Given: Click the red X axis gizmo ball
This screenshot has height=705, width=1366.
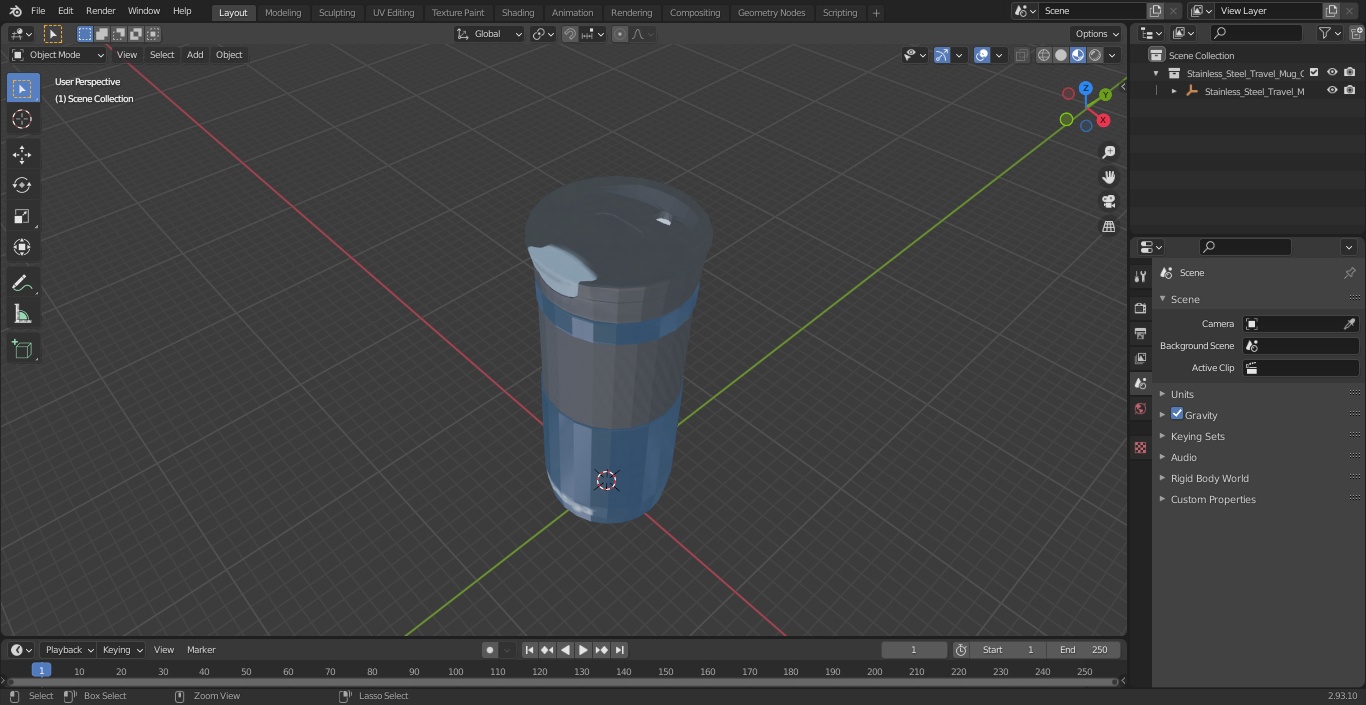Looking at the screenshot, I should 1103,120.
